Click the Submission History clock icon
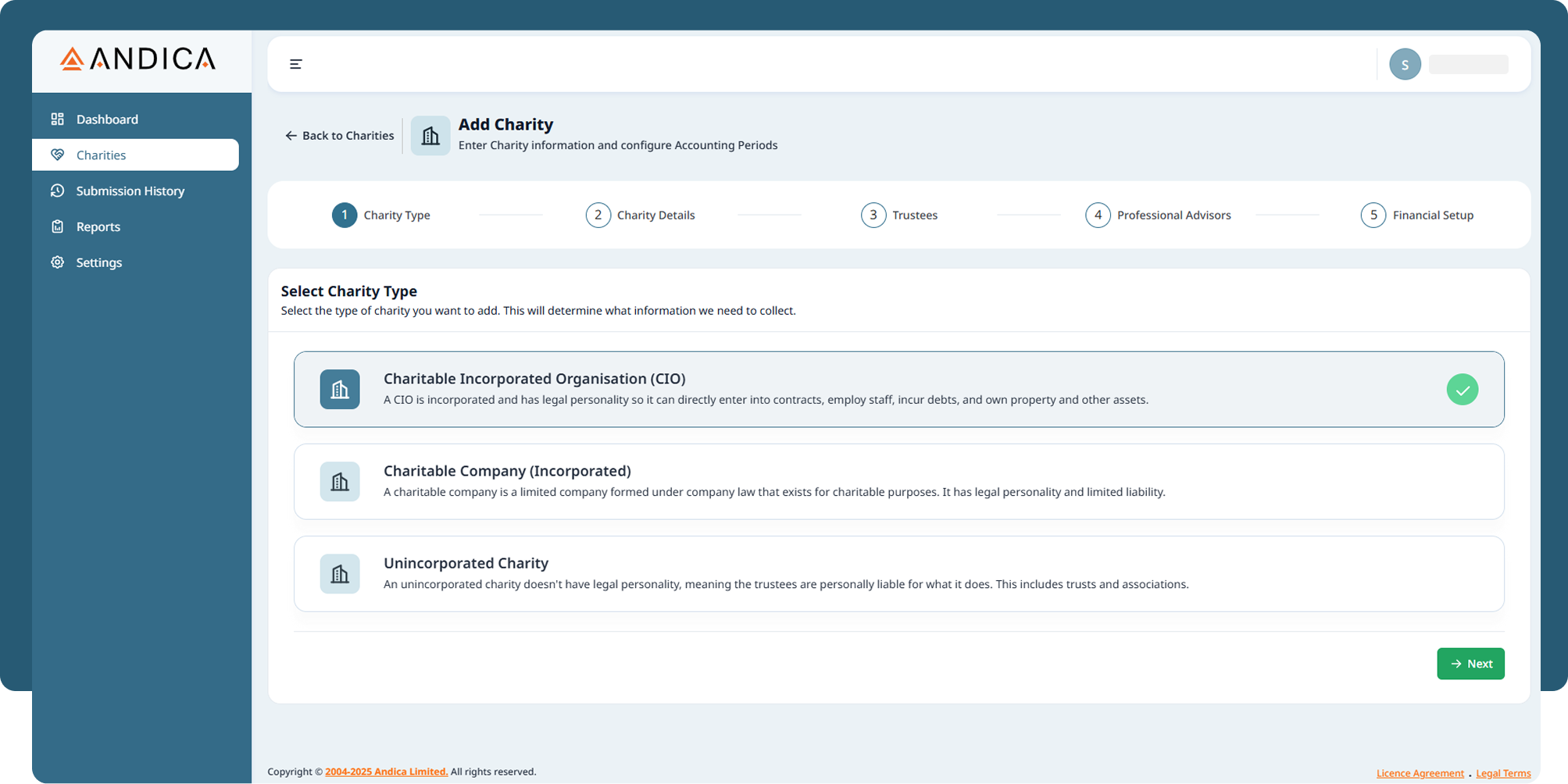This screenshot has width=1568, height=784. point(57,191)
